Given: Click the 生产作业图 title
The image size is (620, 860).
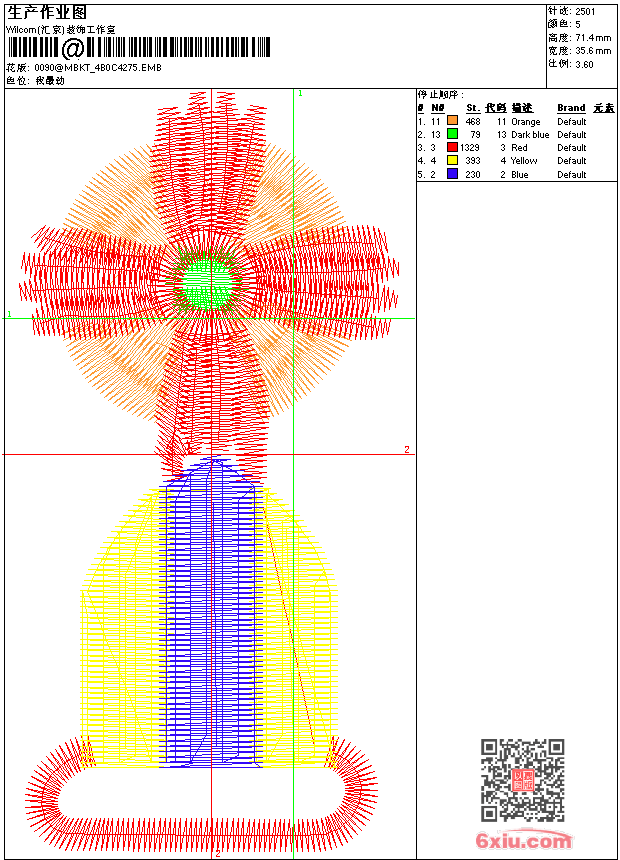Looking at the screenshot, I should click(47, 13).
